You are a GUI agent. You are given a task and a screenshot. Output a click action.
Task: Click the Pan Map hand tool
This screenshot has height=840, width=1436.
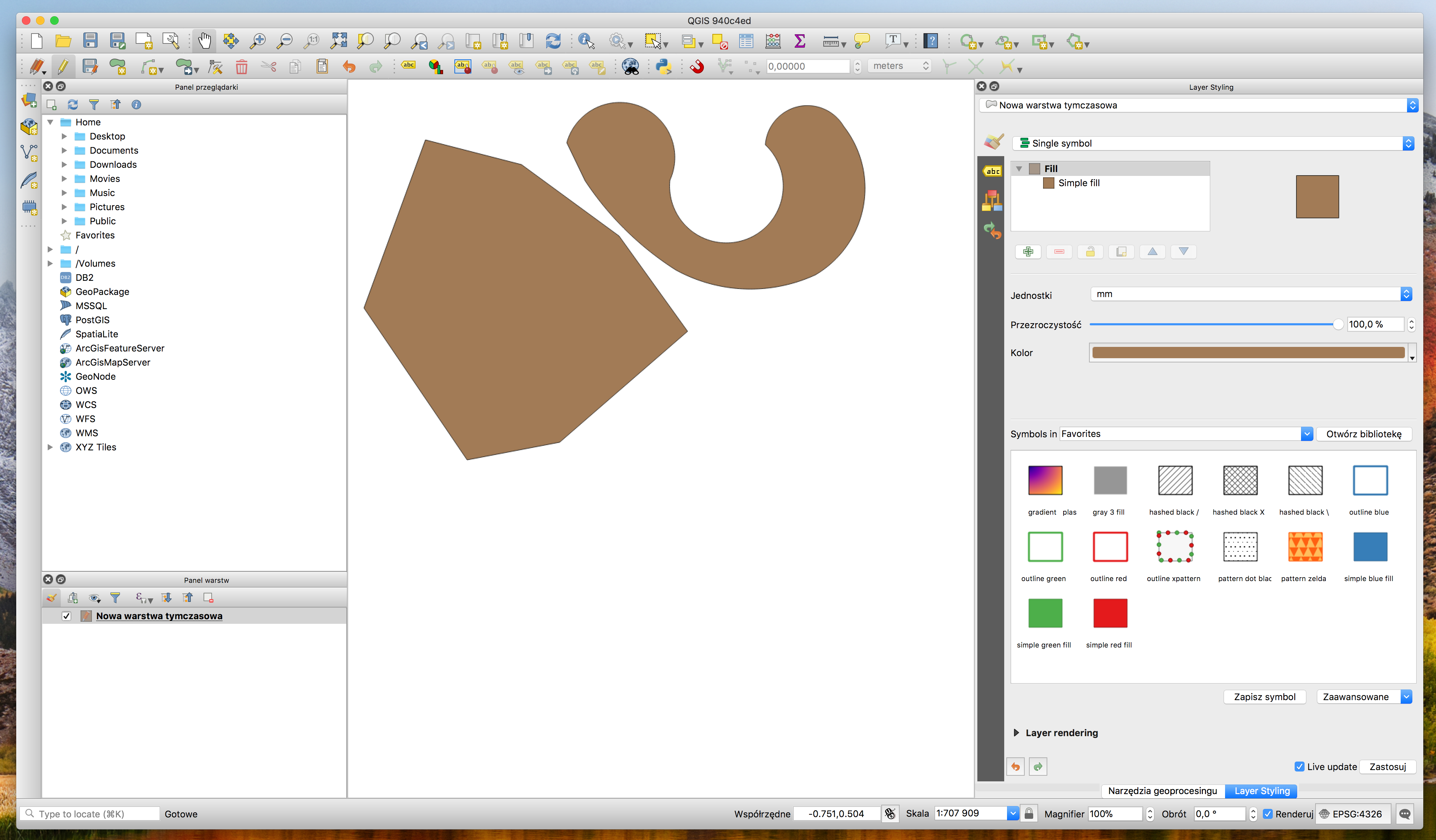click(x=204, y=41)
